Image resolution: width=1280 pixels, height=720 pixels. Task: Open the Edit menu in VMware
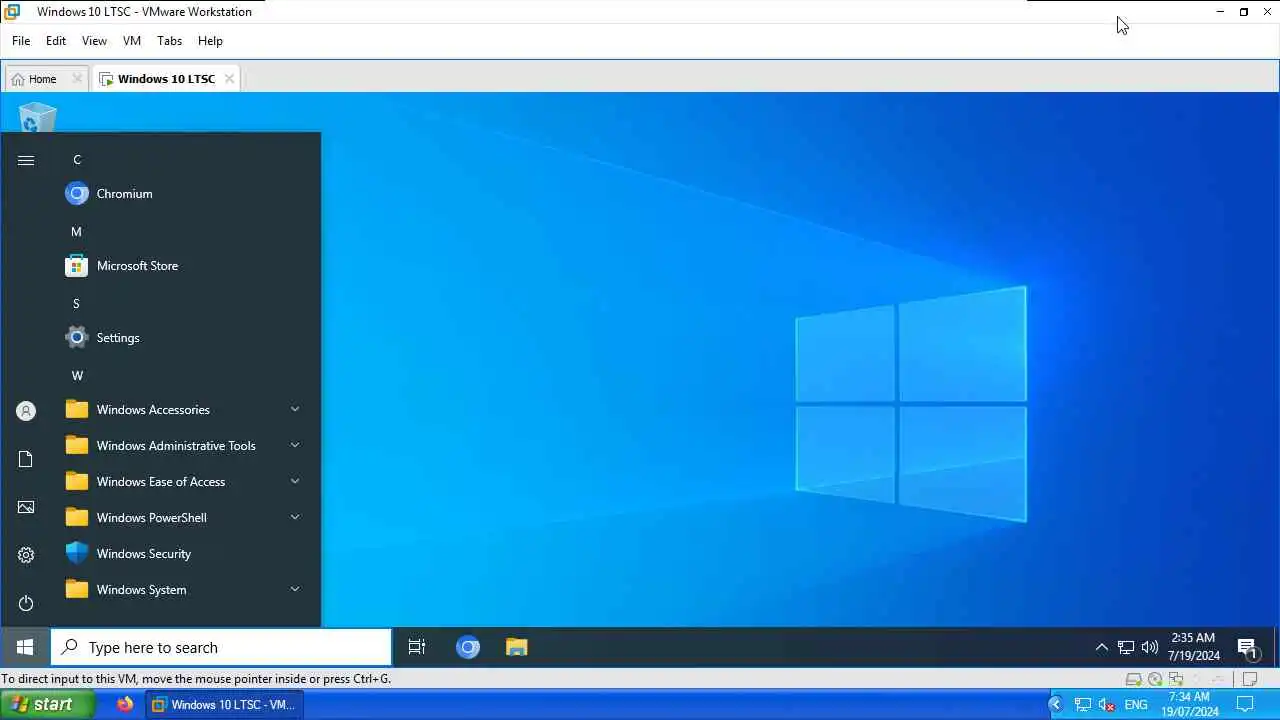tap(56, 41)
